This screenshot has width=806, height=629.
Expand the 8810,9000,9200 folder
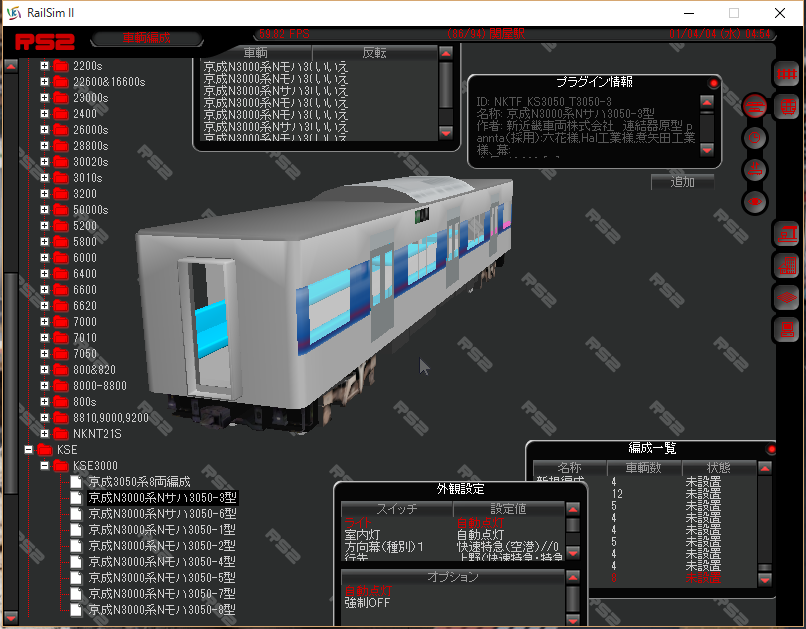pos(44,417)
